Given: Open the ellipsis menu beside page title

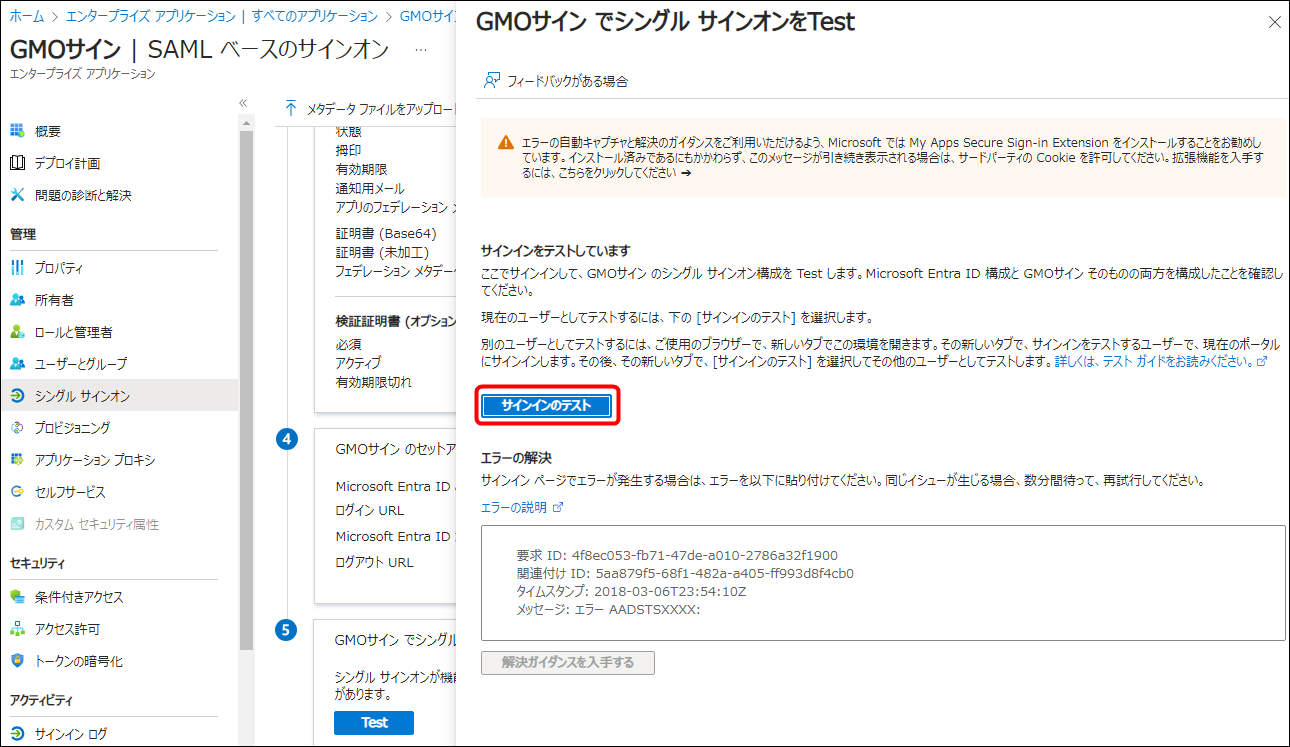Looking at the screenshot, I should pos(420,50).
